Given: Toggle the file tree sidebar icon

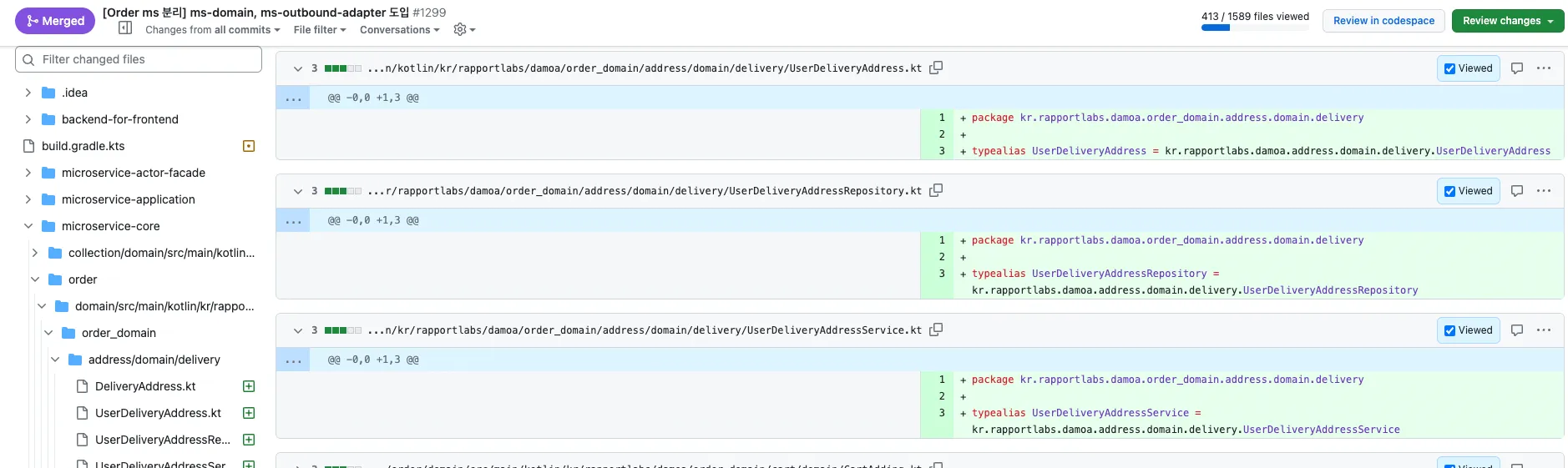Looking at the screenshot, I should tap(125, 28).
